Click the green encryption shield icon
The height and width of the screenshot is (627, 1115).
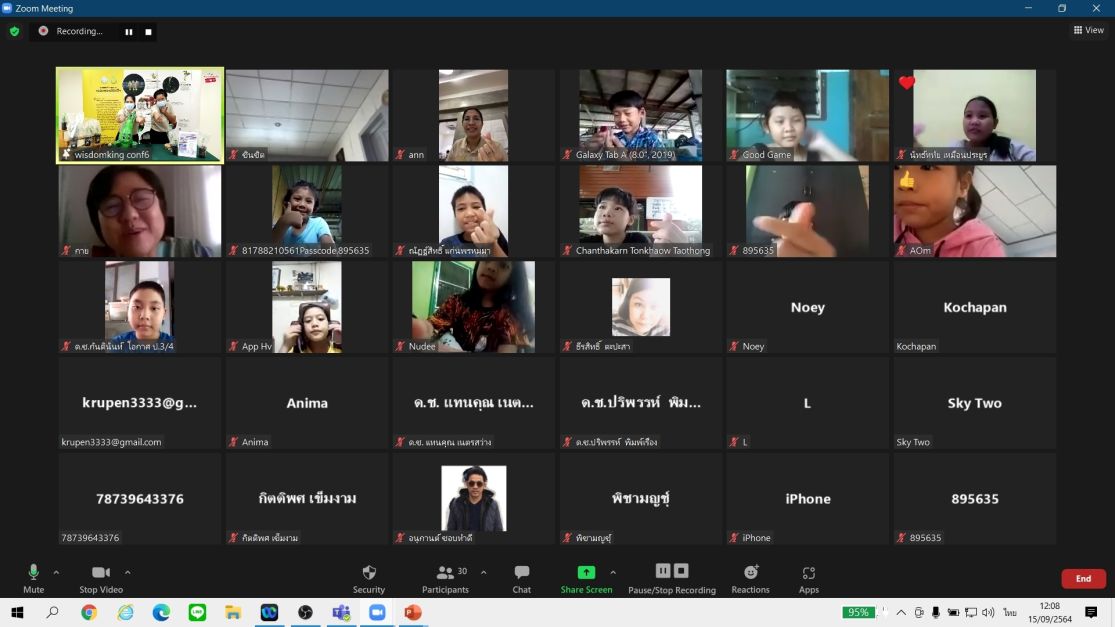tap(14, 31)
